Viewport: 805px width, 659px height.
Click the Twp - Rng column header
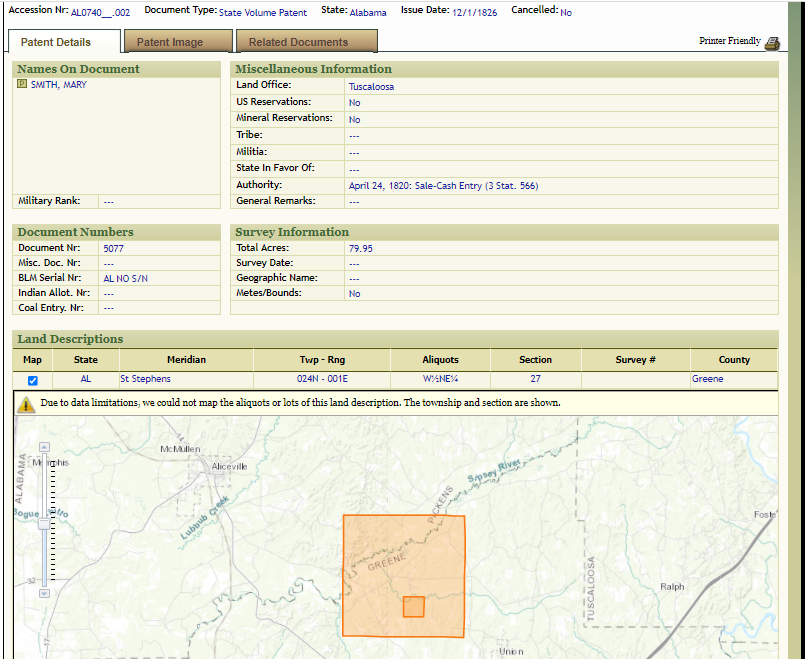click(322, 360)
